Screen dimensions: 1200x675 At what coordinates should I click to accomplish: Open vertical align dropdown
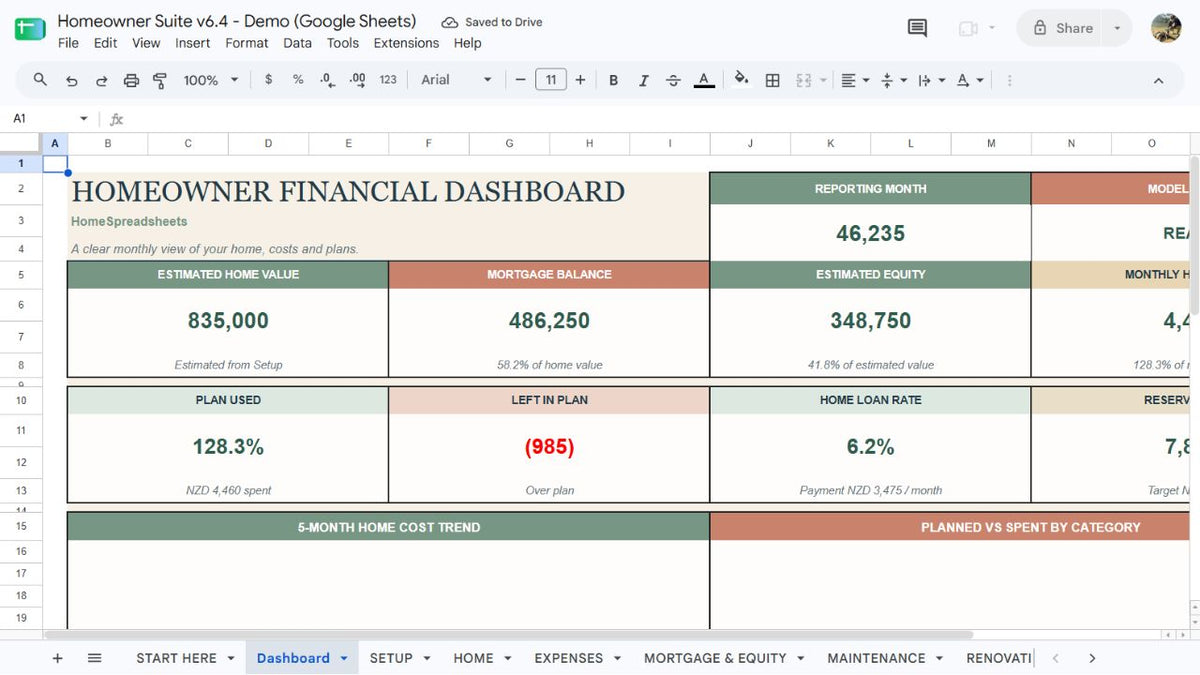[x=893, y=80]
